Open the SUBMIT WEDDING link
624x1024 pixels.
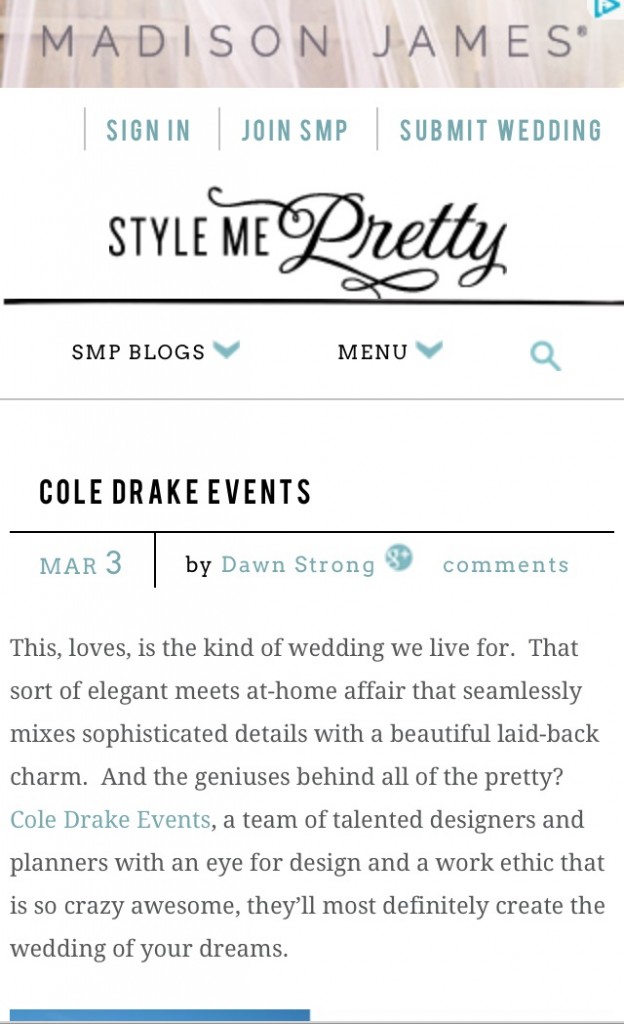coord(501,131)
